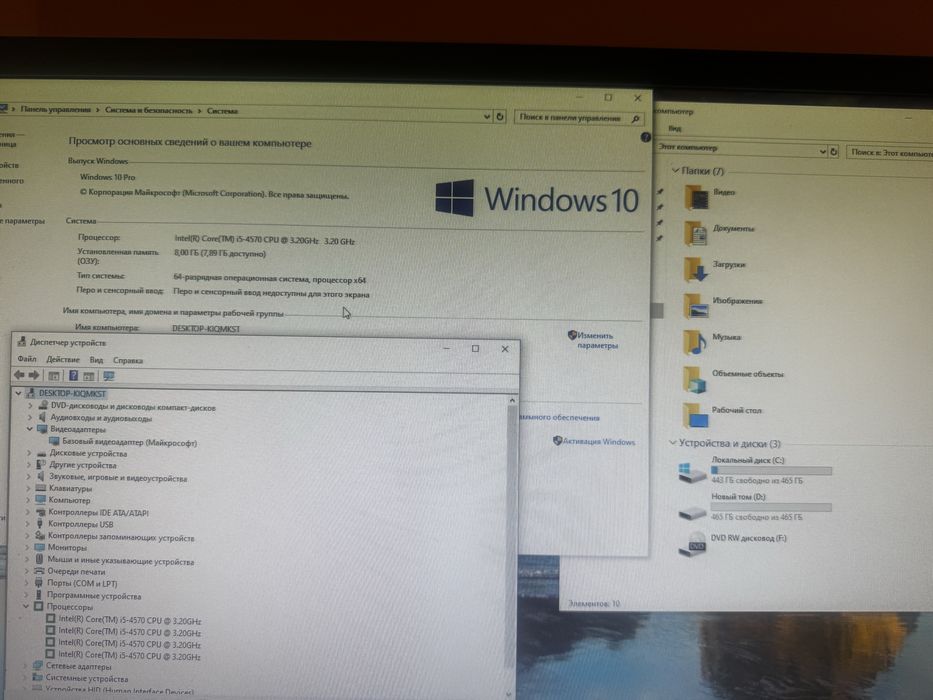Collapse the Видеоадаптеры node
This screenshot has width=933, height=700.
(29, 429)
